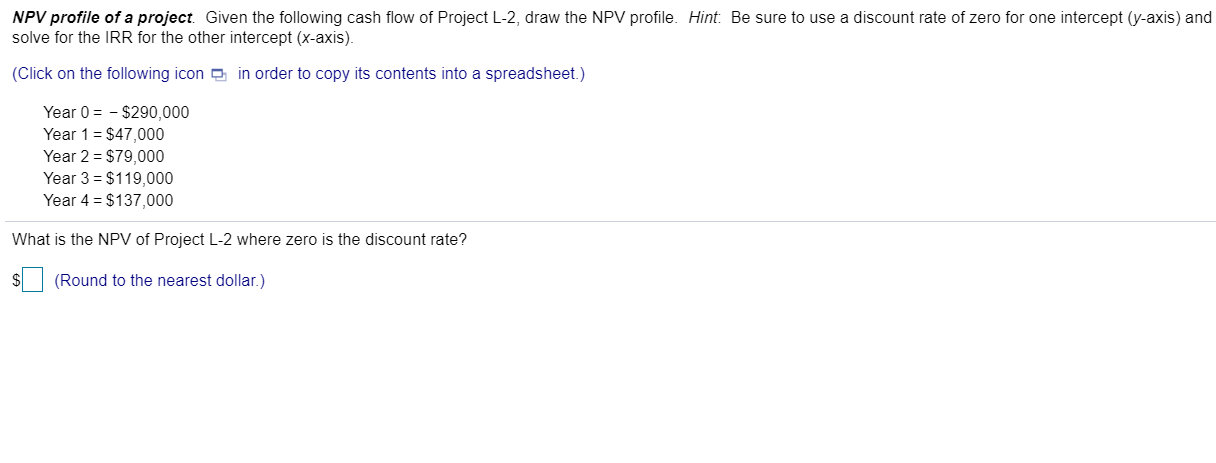The width and height of the screenshot is (1216, 463).
Task: Focus the NPV answer input box
Action: tap(36, 280)
